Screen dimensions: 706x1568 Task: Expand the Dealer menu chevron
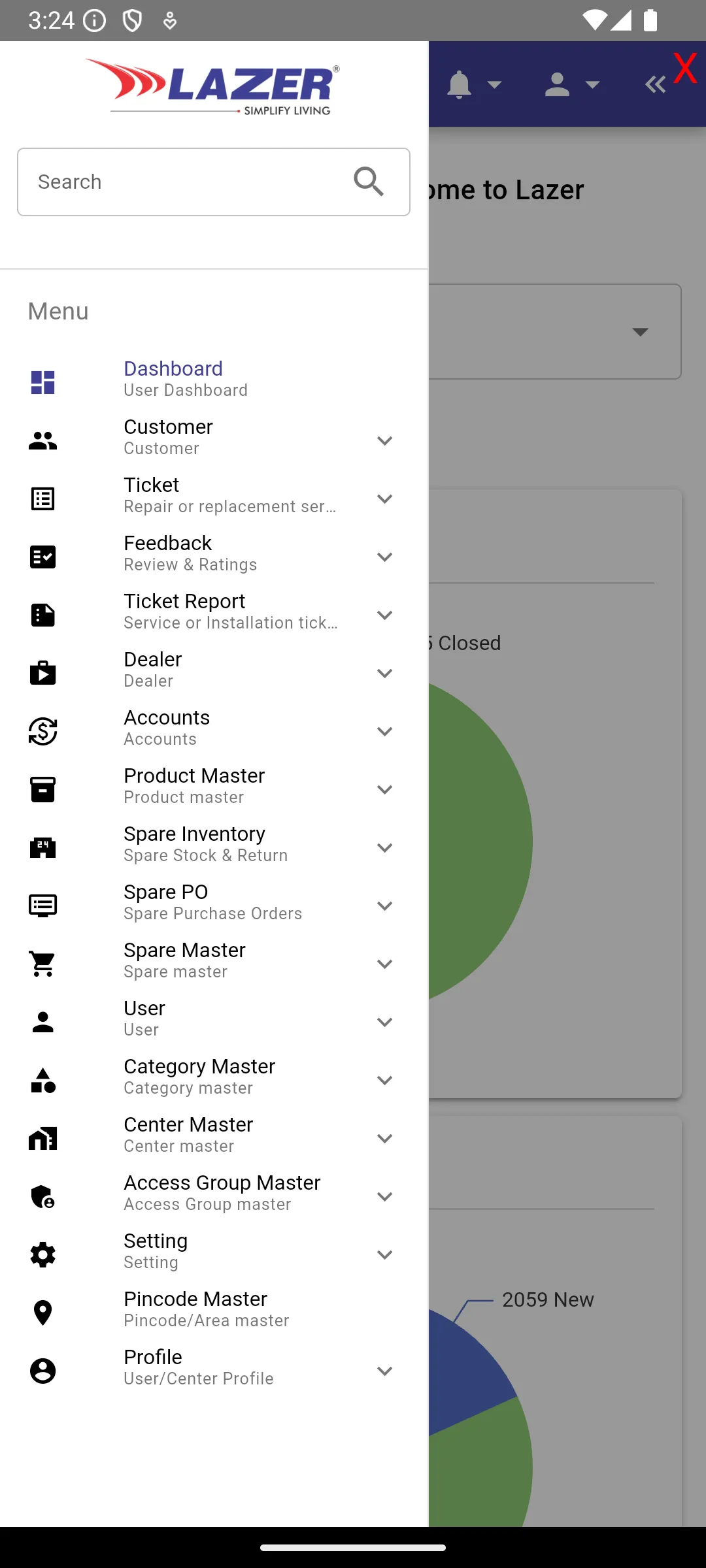tap(385, 674)
